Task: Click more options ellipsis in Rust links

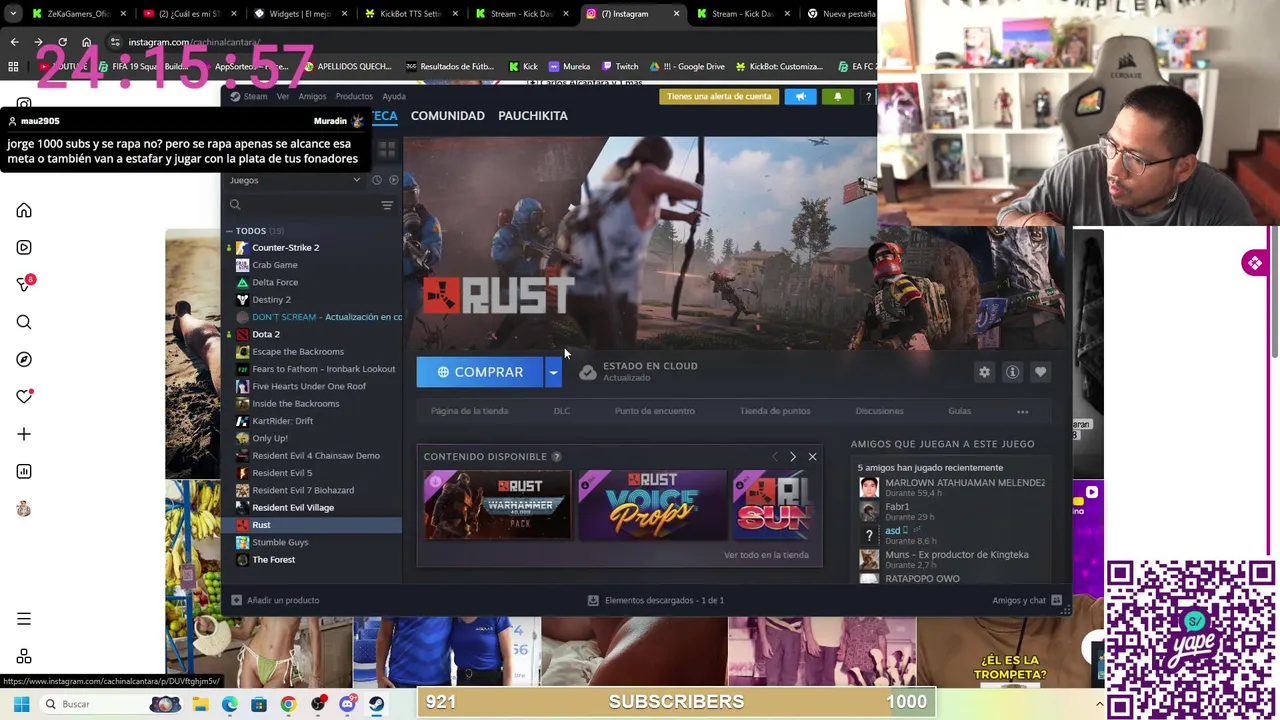Action: click(x=1022, y=411)
